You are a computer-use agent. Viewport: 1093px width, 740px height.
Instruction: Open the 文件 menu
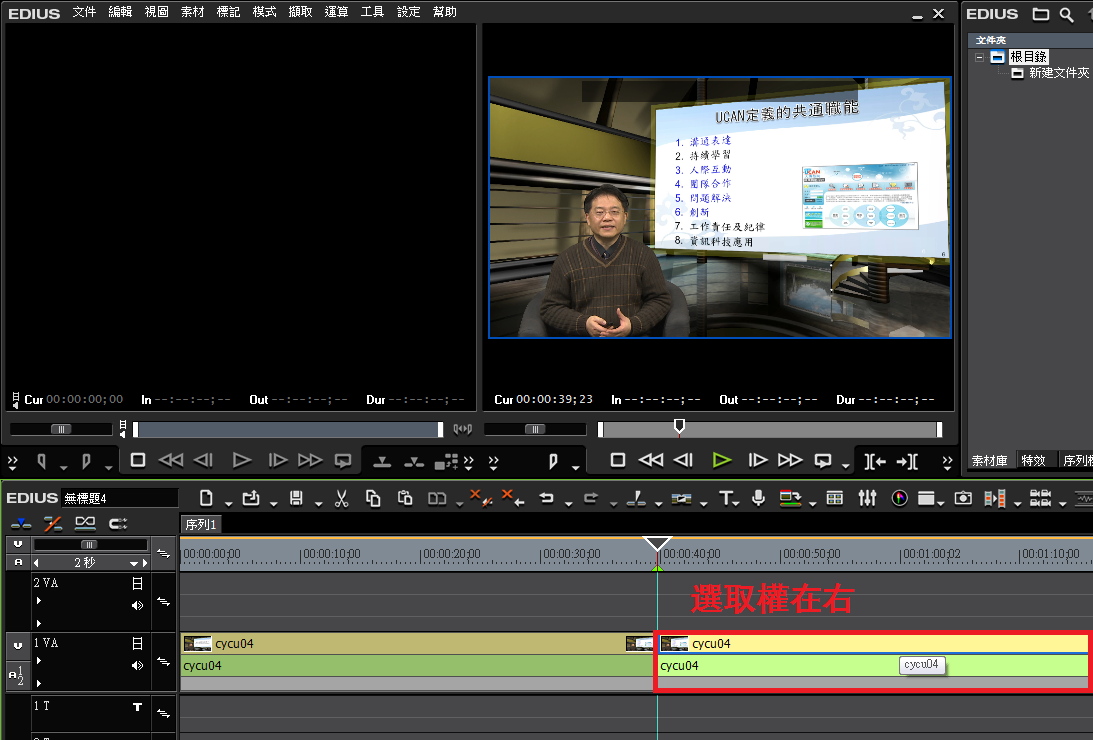pyautogui.click(x=85, y=12)
